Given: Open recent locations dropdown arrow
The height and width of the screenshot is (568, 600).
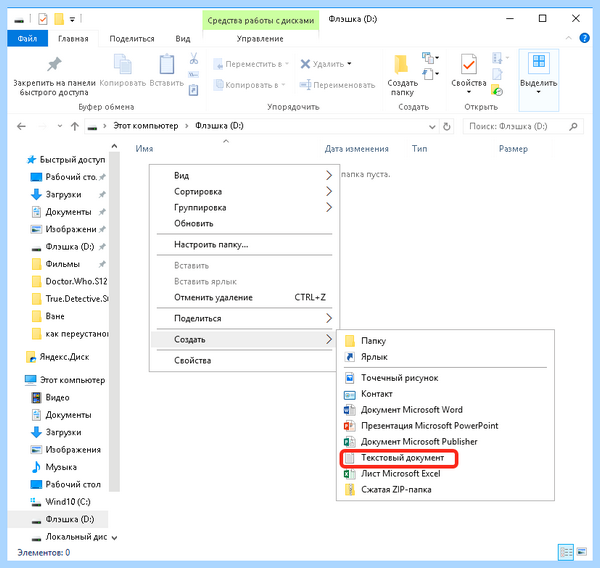Looking at the screenshot, I should point(59,126).
